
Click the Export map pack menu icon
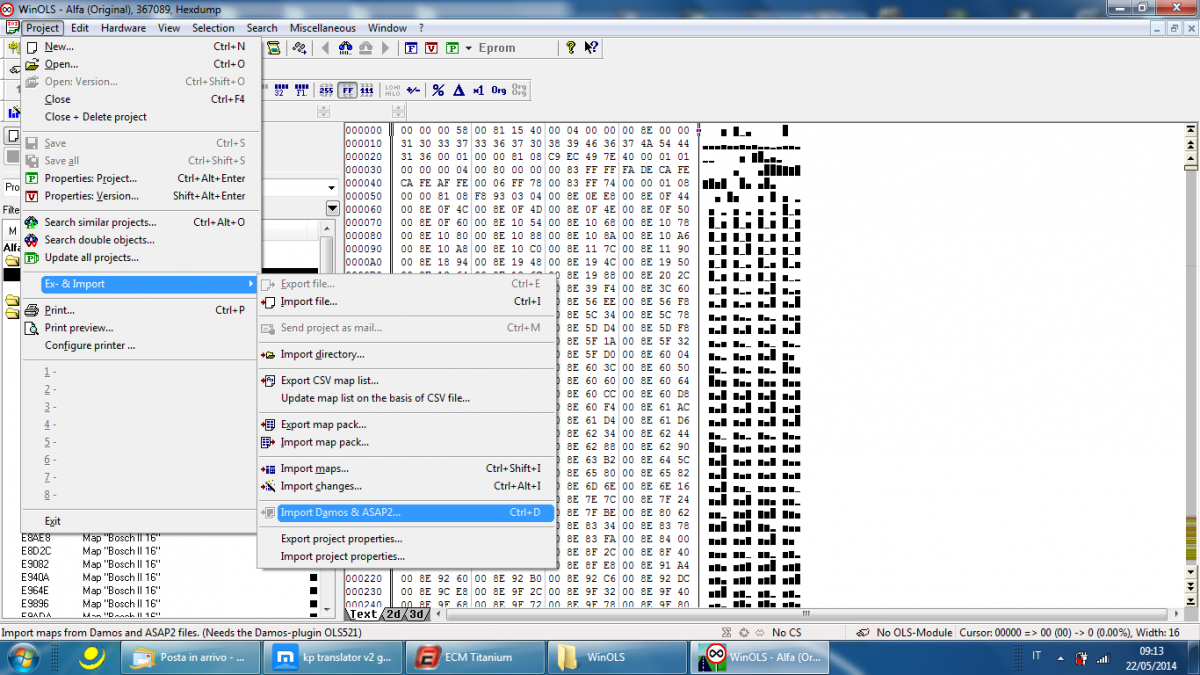point(268,424)
